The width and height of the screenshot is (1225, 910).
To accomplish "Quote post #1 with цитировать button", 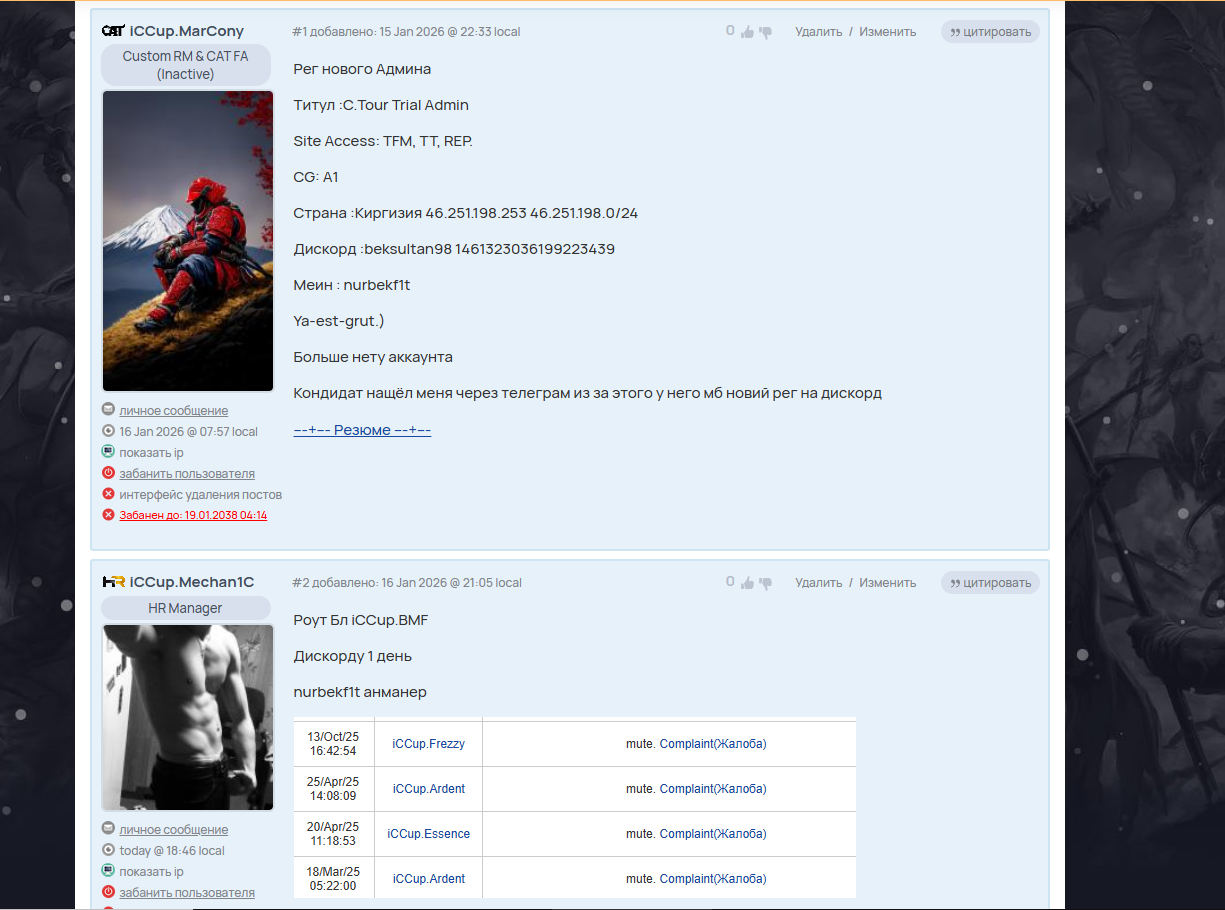I will [990, 31].
